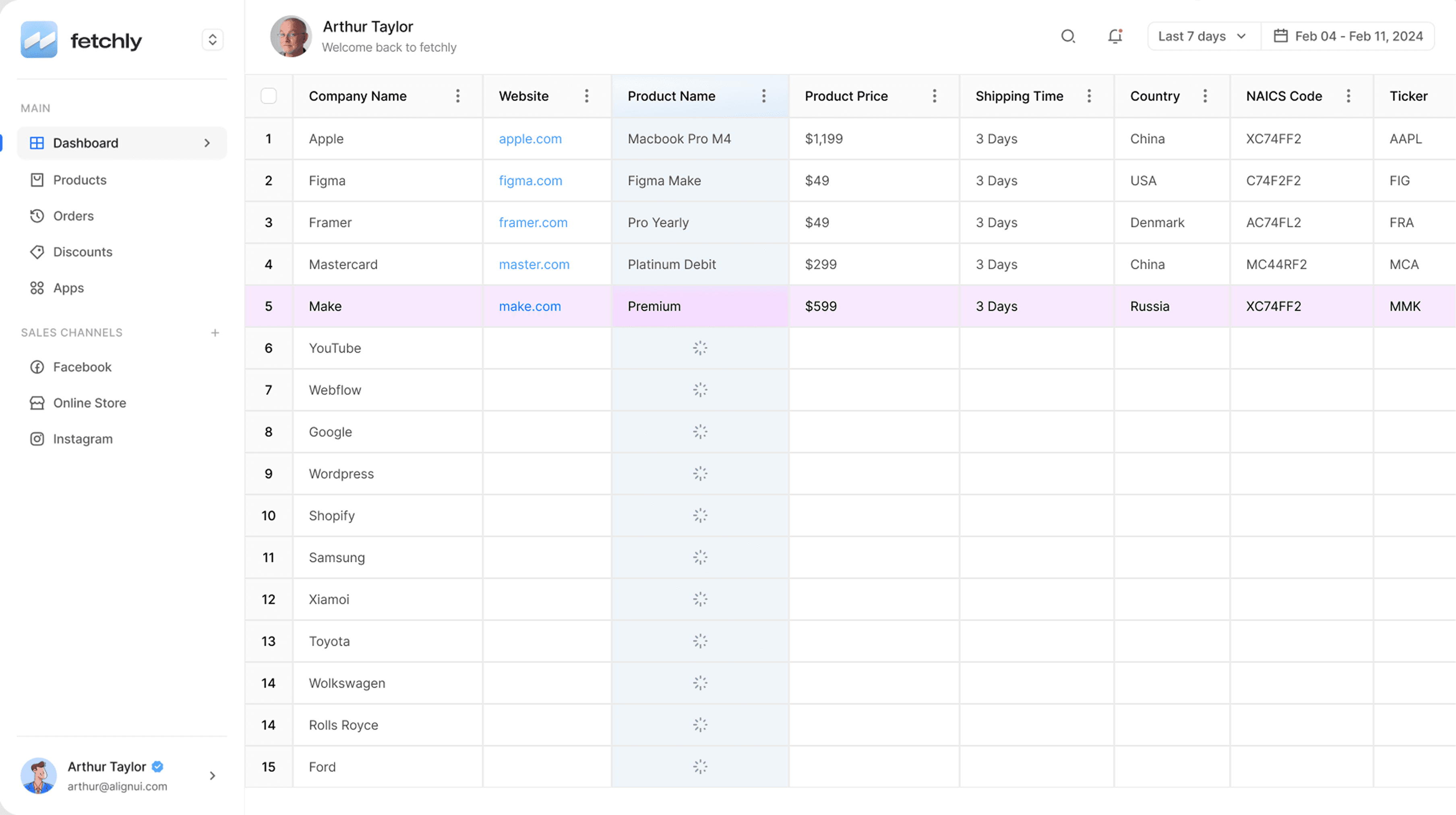Click the Country column three-dot icon
The image size is (1456, 815).
click(x=1205, y=96)
